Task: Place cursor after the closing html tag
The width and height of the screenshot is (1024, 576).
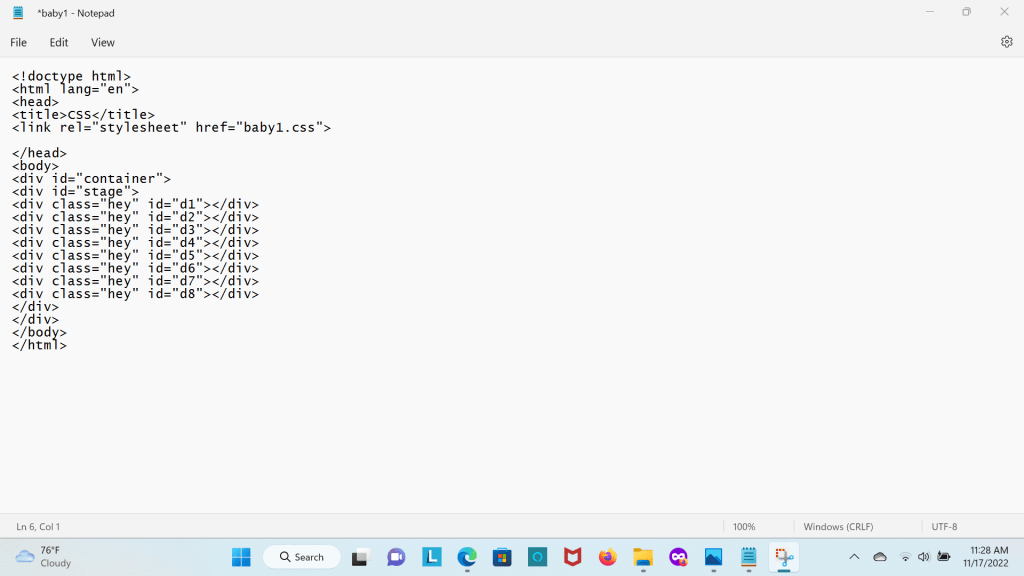Action: coord(68,346)
